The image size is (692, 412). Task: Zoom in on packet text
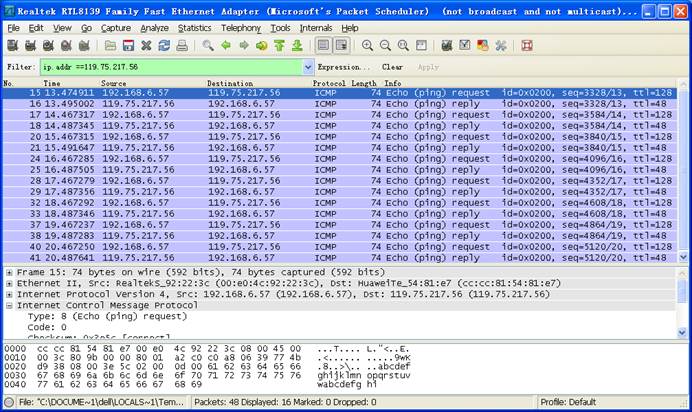(367, 45)
